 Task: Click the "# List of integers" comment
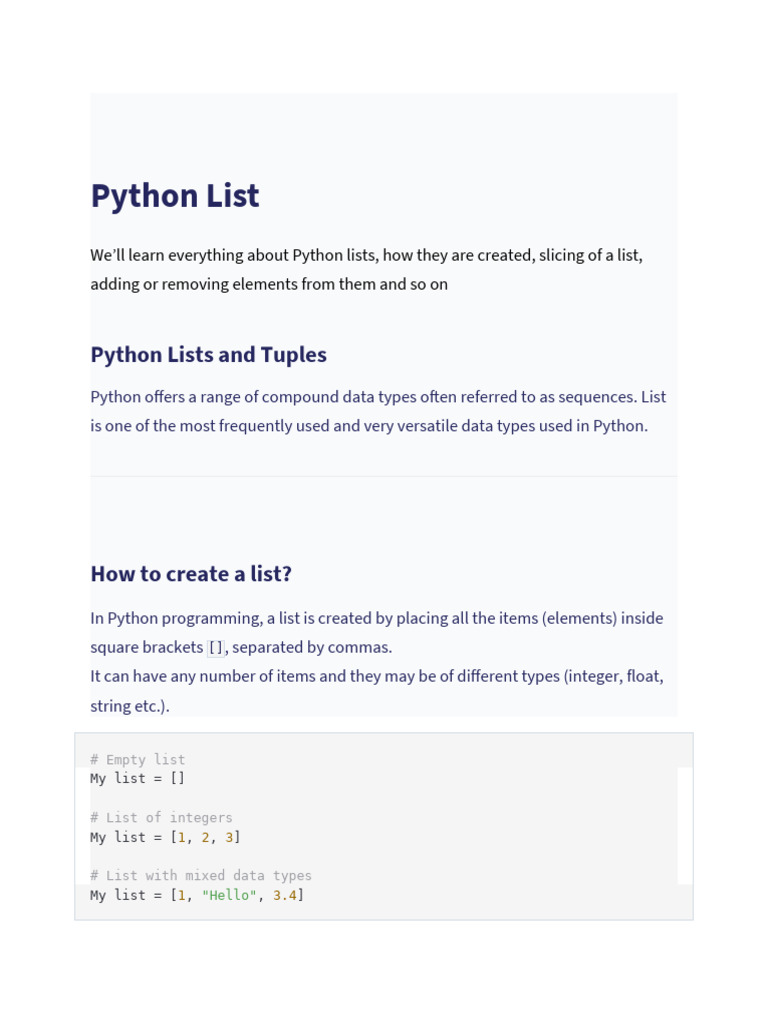click(161, 818)
